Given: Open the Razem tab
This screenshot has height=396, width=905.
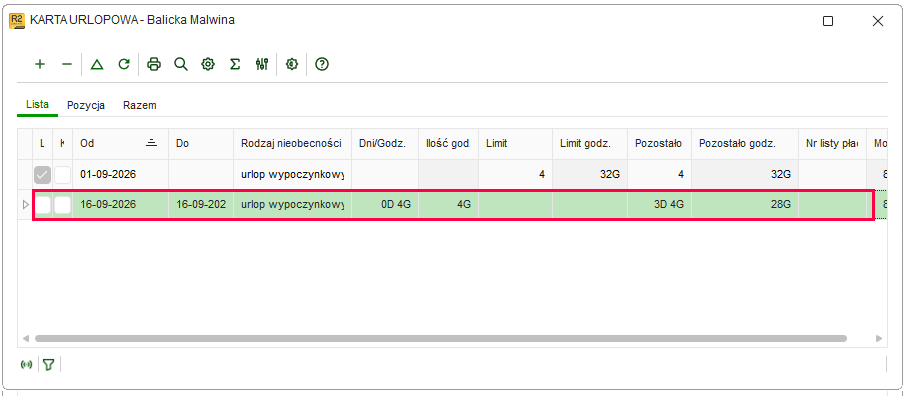Looking at the screenshot, I should (140, 106).
